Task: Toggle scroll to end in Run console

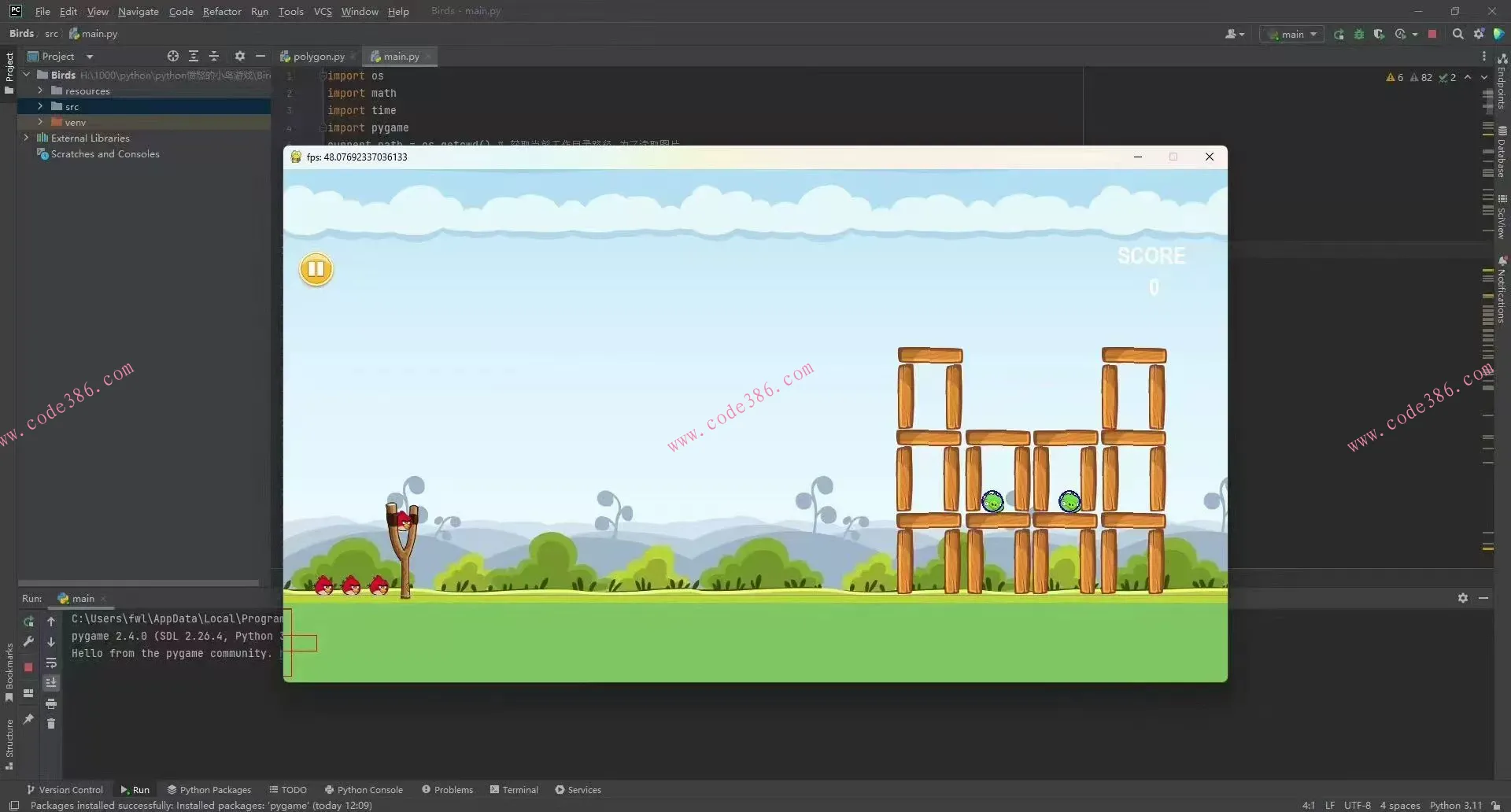Action: pos(51,683)
